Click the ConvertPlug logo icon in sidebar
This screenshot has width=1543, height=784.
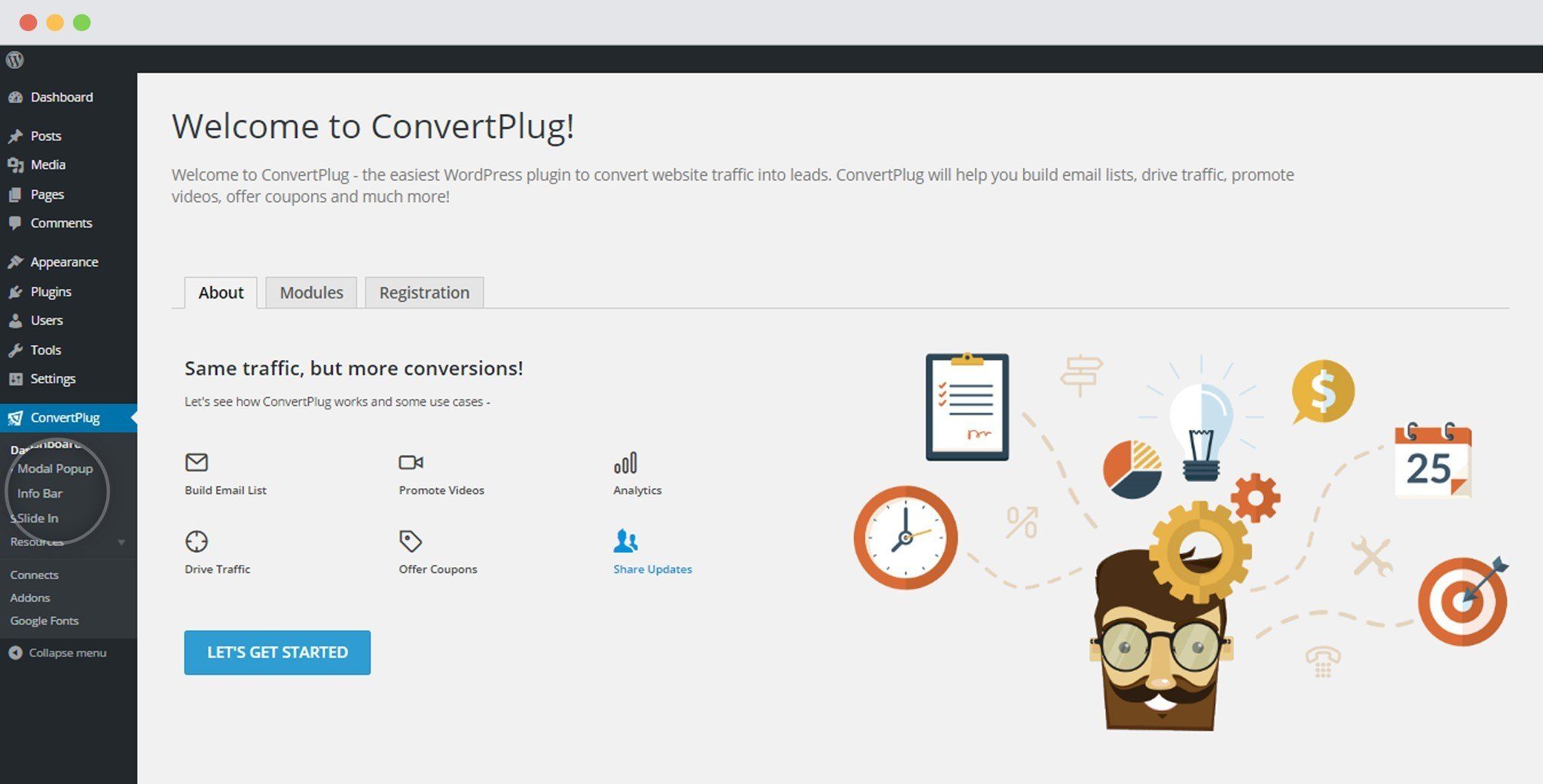click(15, 418)
